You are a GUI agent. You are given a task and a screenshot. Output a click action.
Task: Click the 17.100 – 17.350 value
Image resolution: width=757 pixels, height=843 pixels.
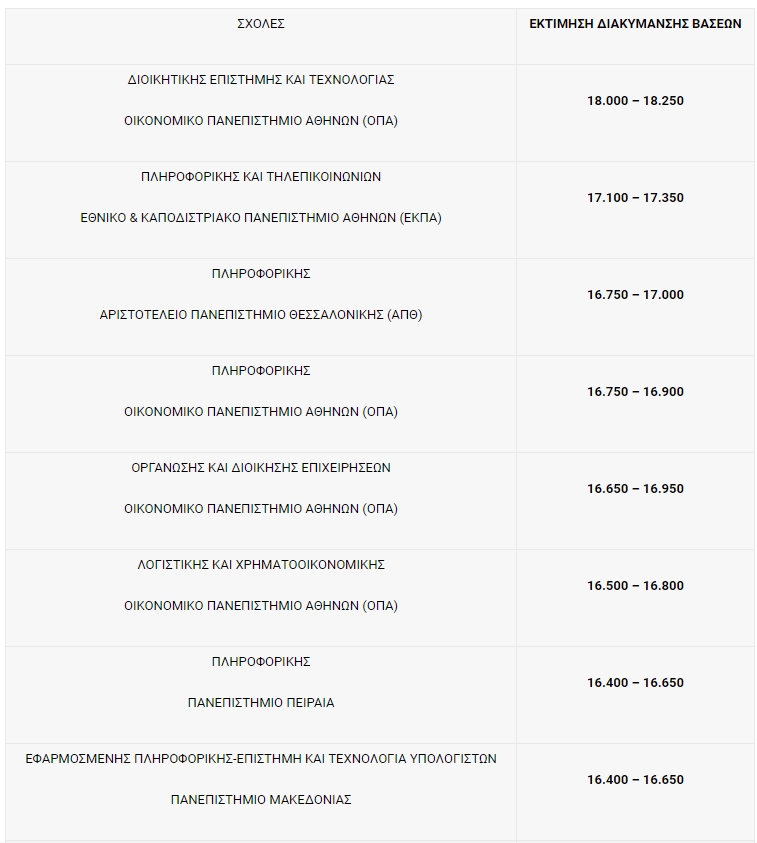[x=635, y=198]
